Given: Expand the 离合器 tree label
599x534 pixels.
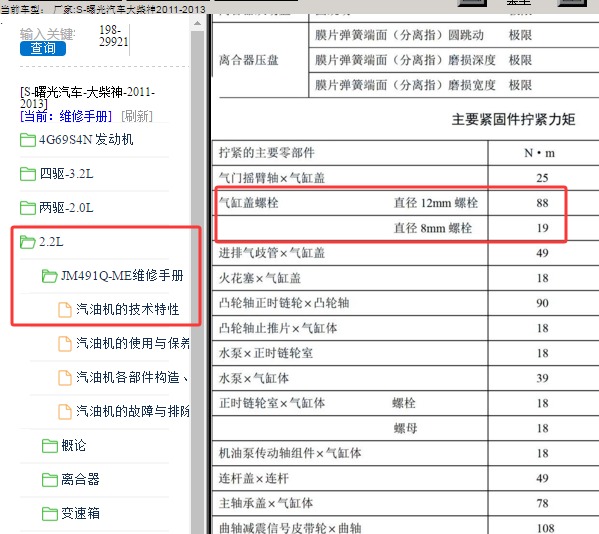Looking at the screenshot, I should click(x=80, y=480).
